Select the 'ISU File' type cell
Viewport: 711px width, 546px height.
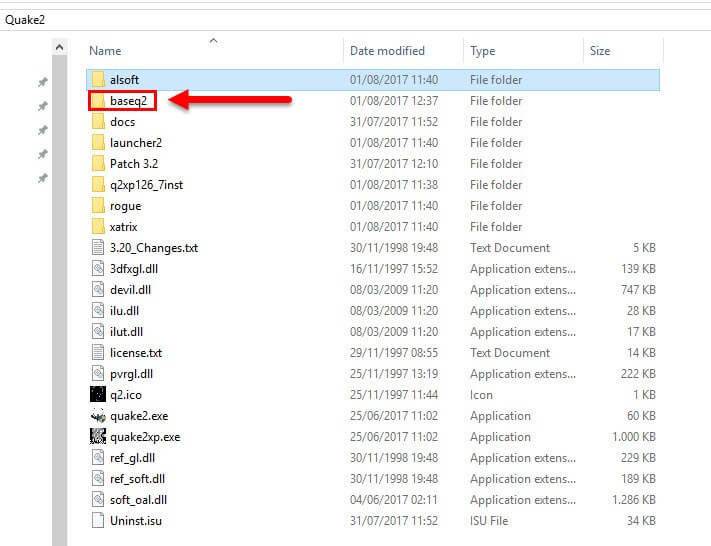(489, 521)
